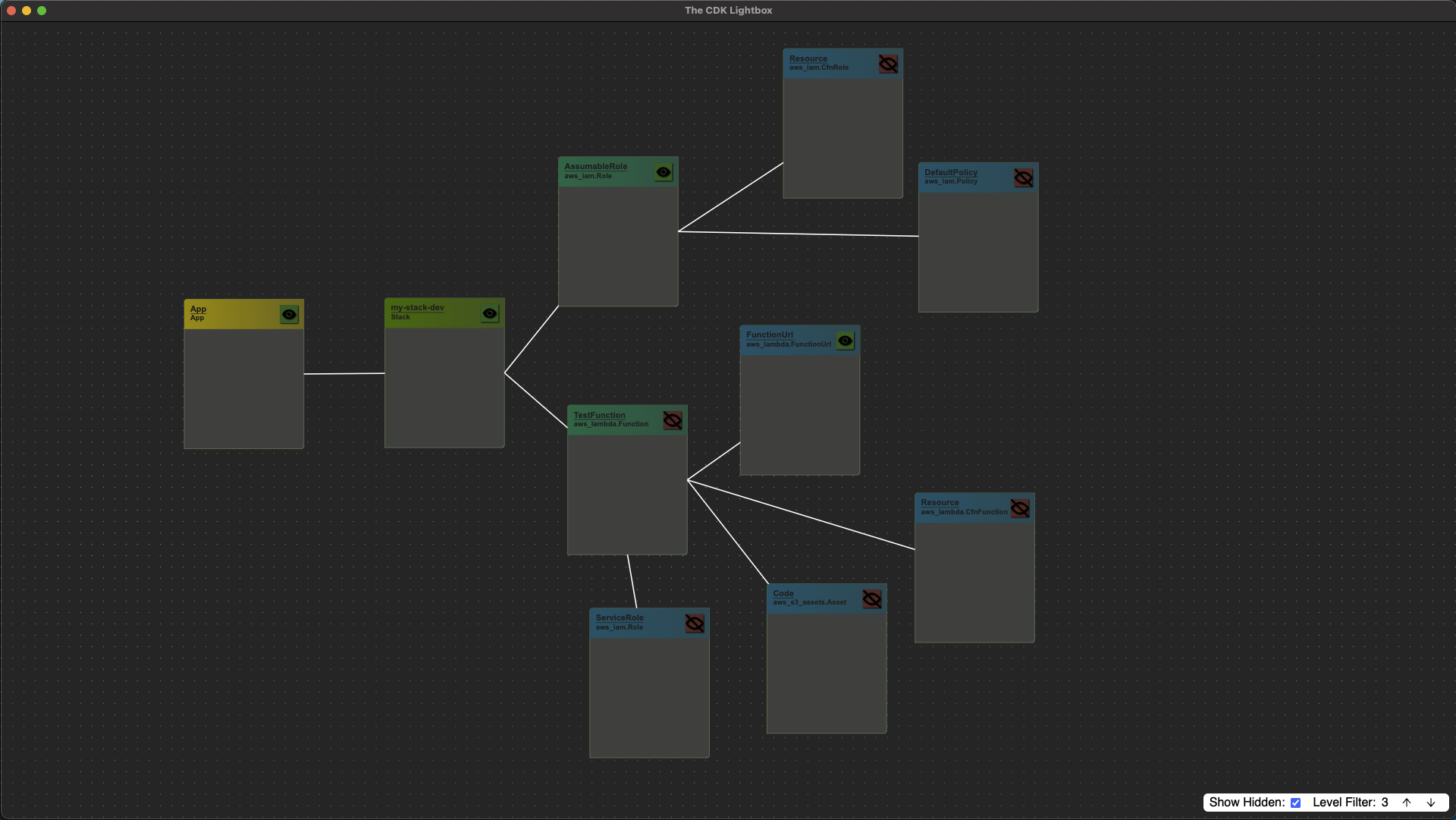The width and height of the screenshot is (1456, 820).
Task: Uncheck the Show Hidden checkbox
Action: 1296,803
